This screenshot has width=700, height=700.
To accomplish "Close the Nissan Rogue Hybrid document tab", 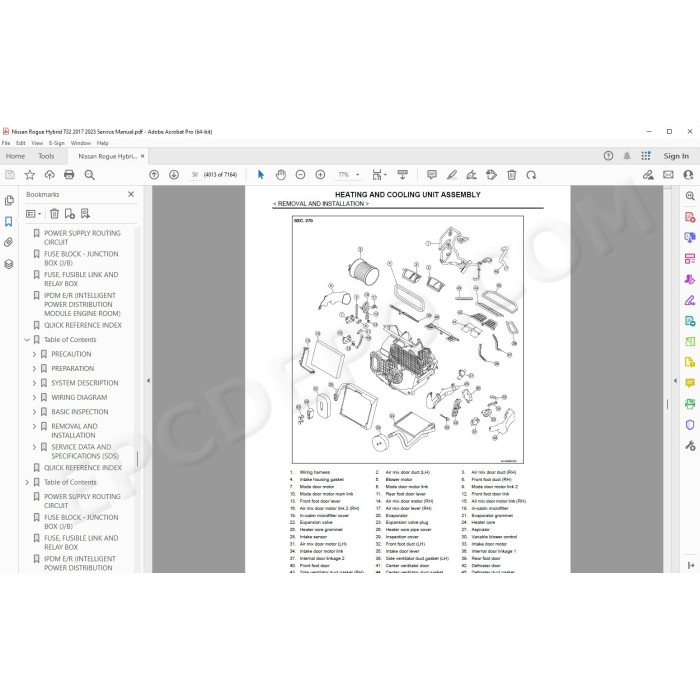I will coord(142,156).
